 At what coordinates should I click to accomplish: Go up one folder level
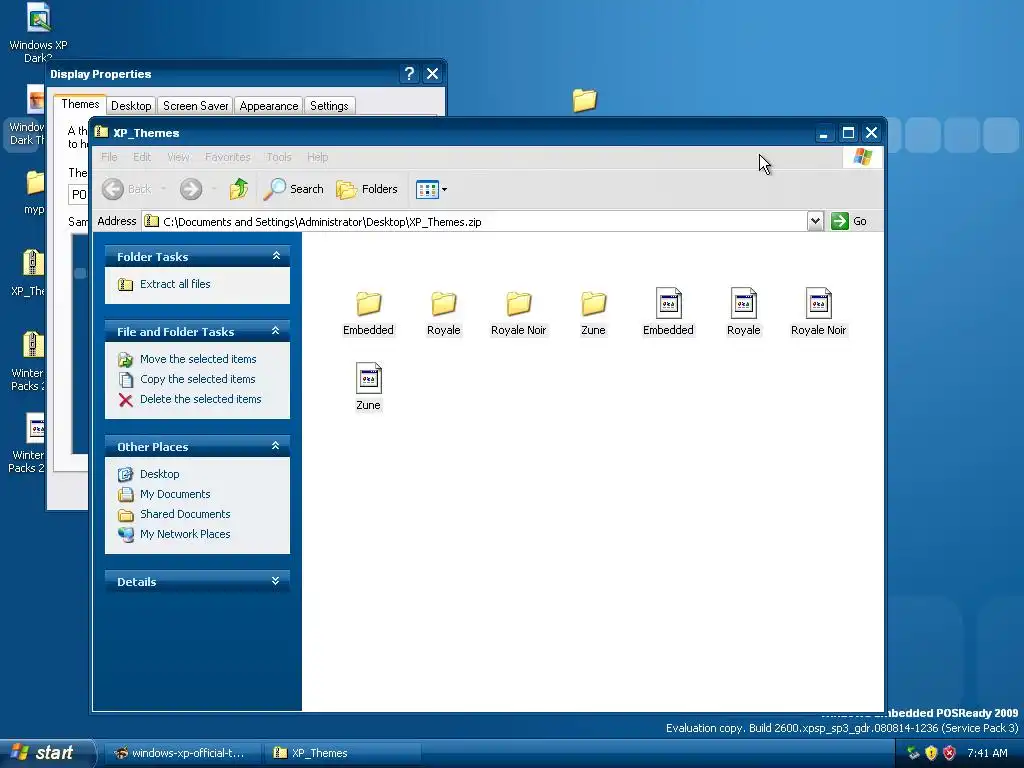pos(239,189)
